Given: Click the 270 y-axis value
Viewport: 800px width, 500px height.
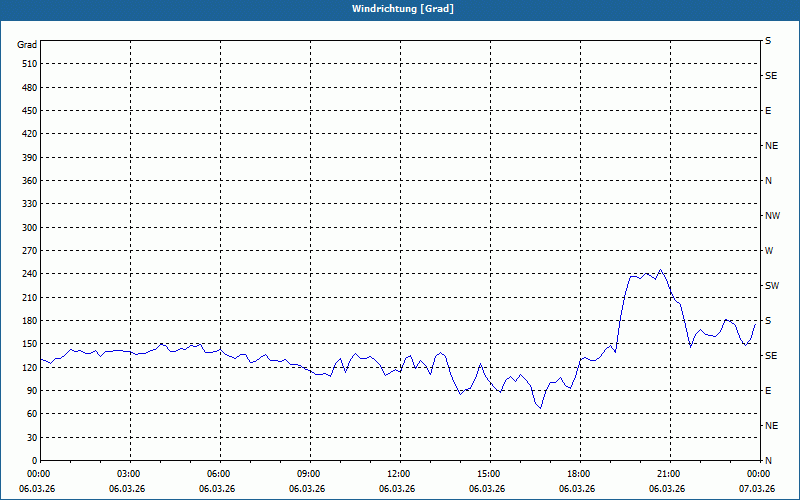Looking at the screenshot, I should [30, 251].
